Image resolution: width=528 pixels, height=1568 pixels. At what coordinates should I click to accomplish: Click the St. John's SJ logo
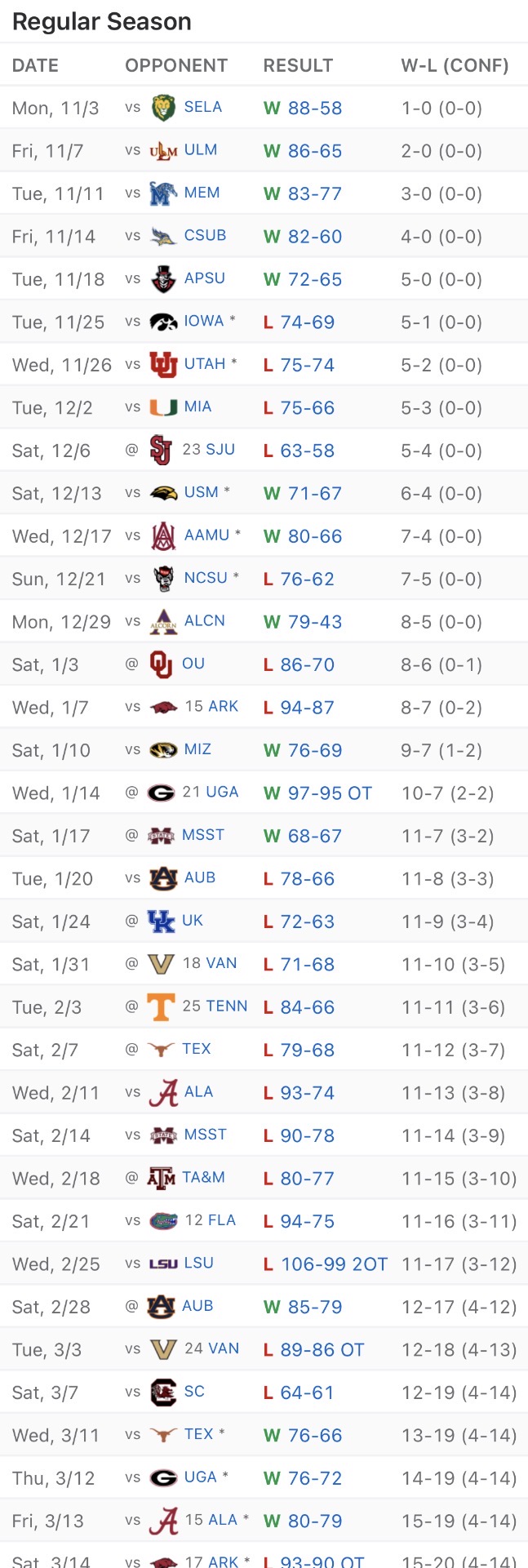point(162,451)
